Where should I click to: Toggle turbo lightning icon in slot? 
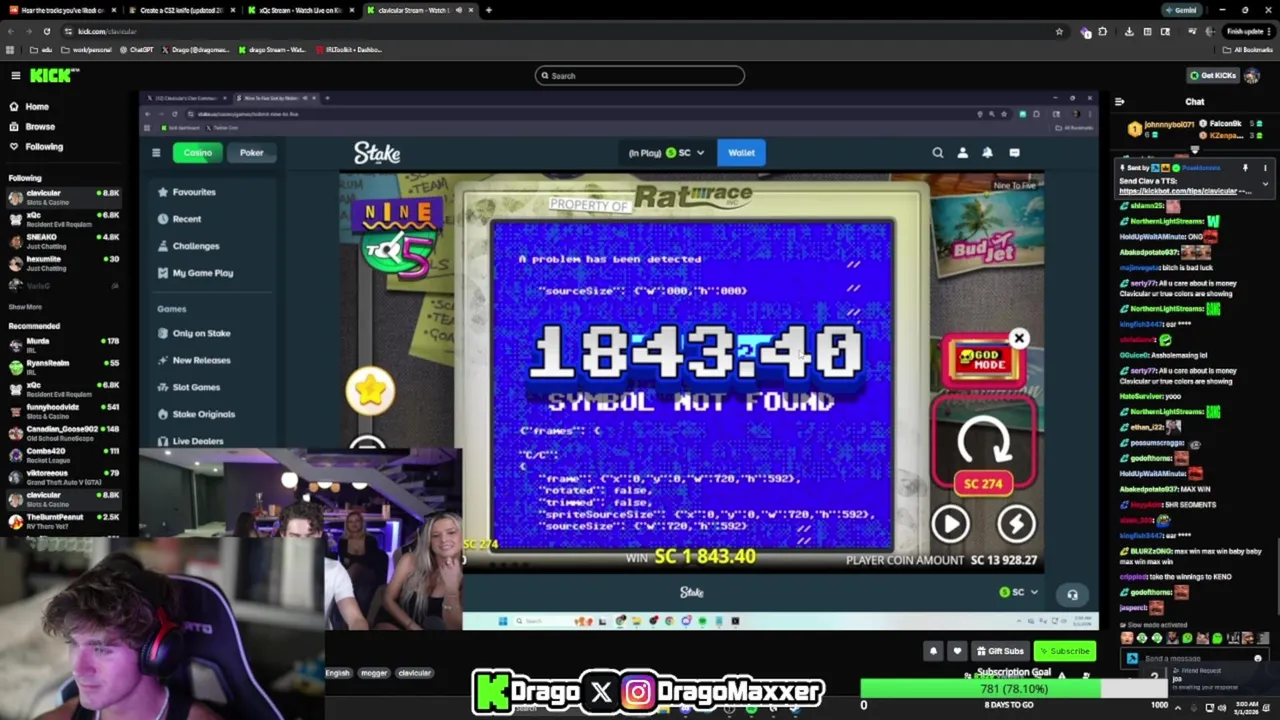1016,524
